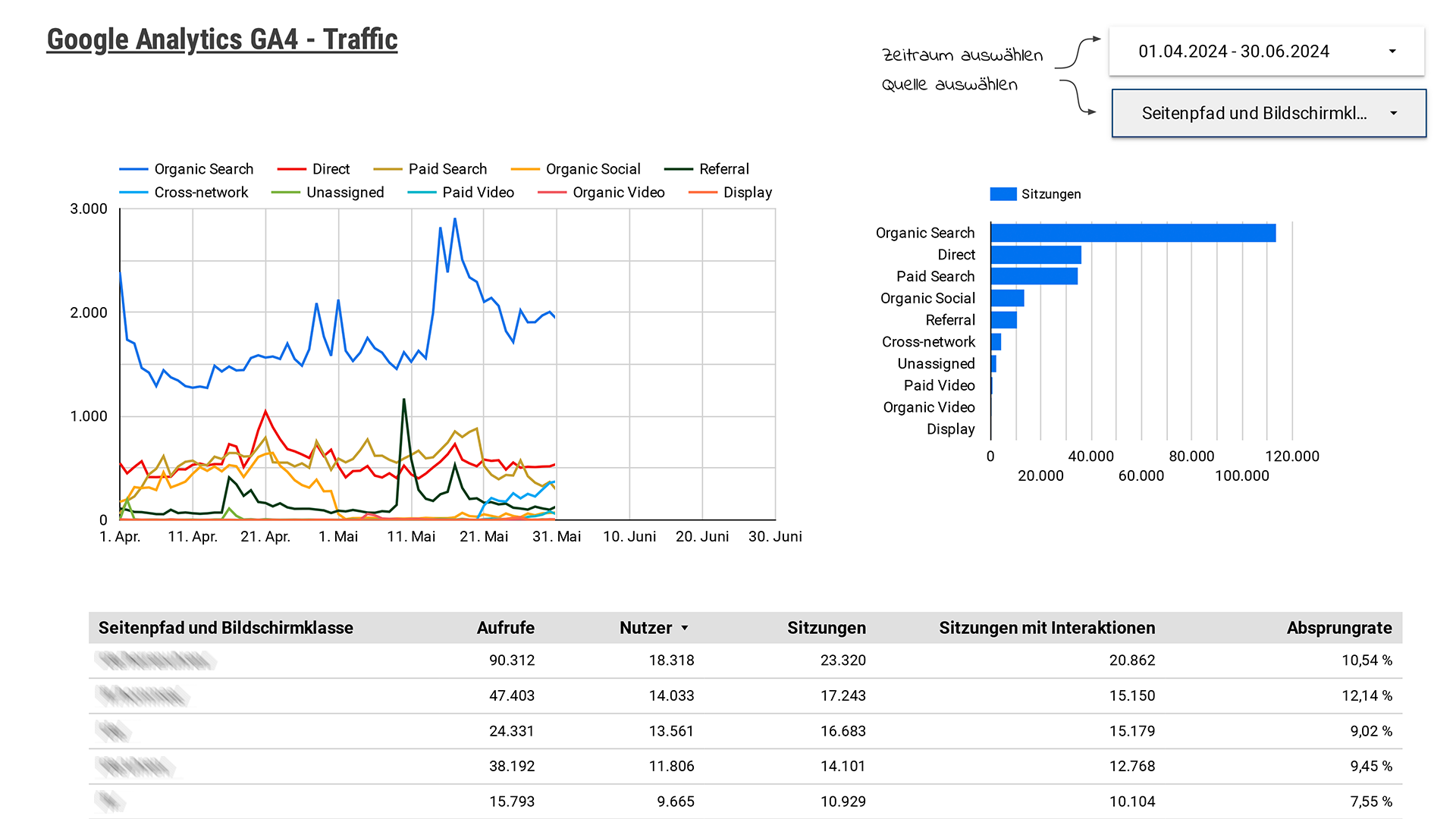
Task: Toggle Direct series in line chart legend
Action: (313, 169)
